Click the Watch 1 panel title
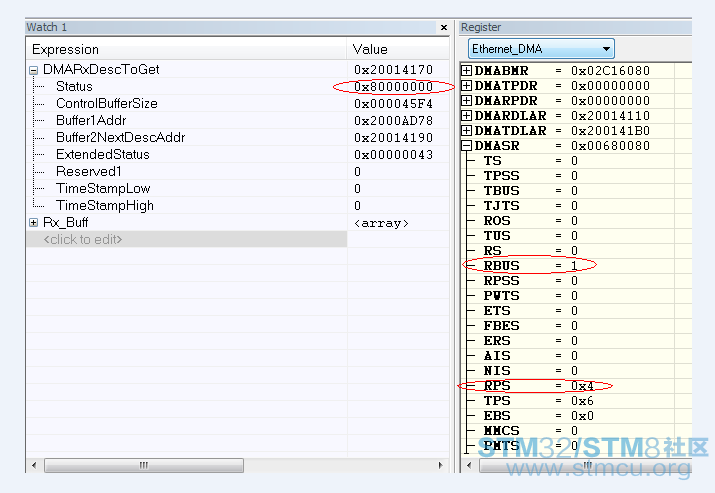The height and width of the screenshot is (493, 715). pos(47,27)
